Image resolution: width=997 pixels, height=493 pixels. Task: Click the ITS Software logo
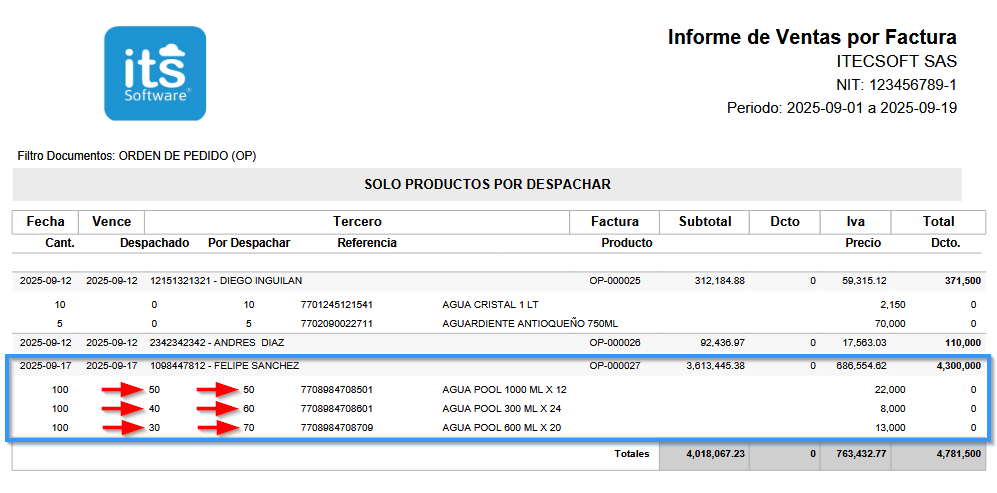[x=155, y=73]
